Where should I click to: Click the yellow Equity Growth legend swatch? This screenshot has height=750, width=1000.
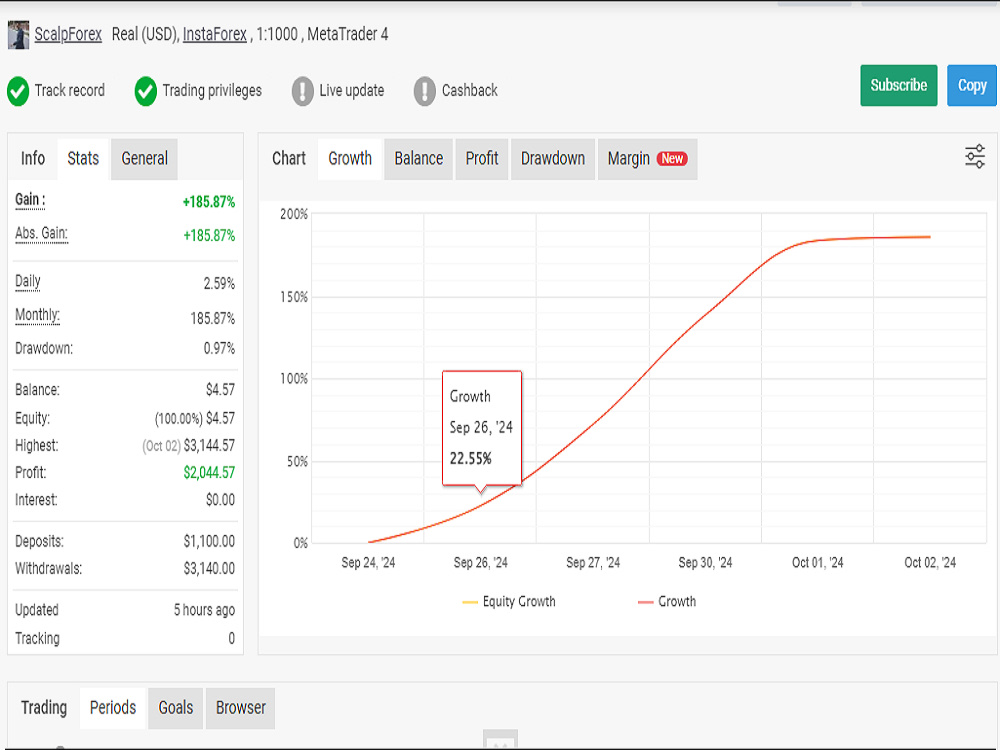470,603
